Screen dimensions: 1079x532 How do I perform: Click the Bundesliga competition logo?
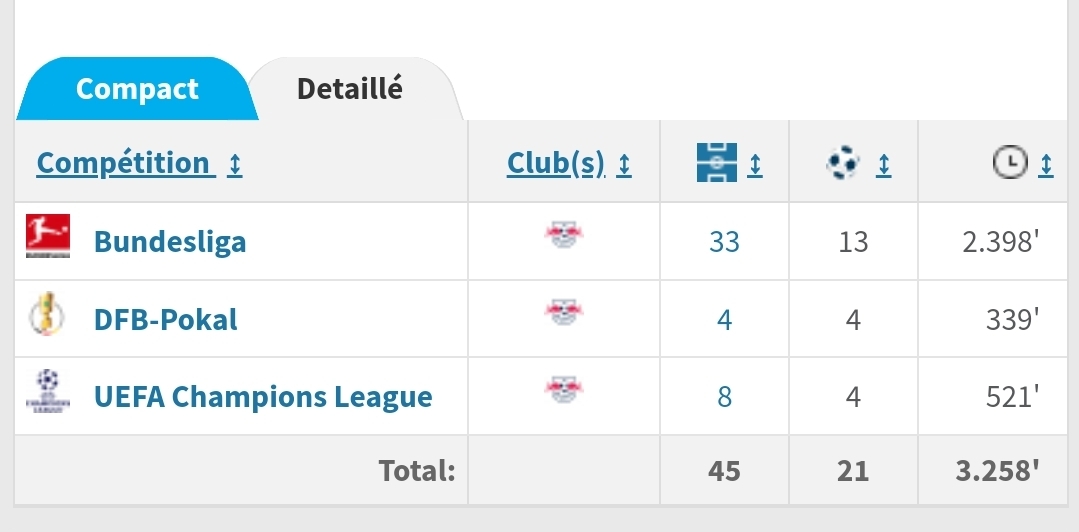(47, 239)
